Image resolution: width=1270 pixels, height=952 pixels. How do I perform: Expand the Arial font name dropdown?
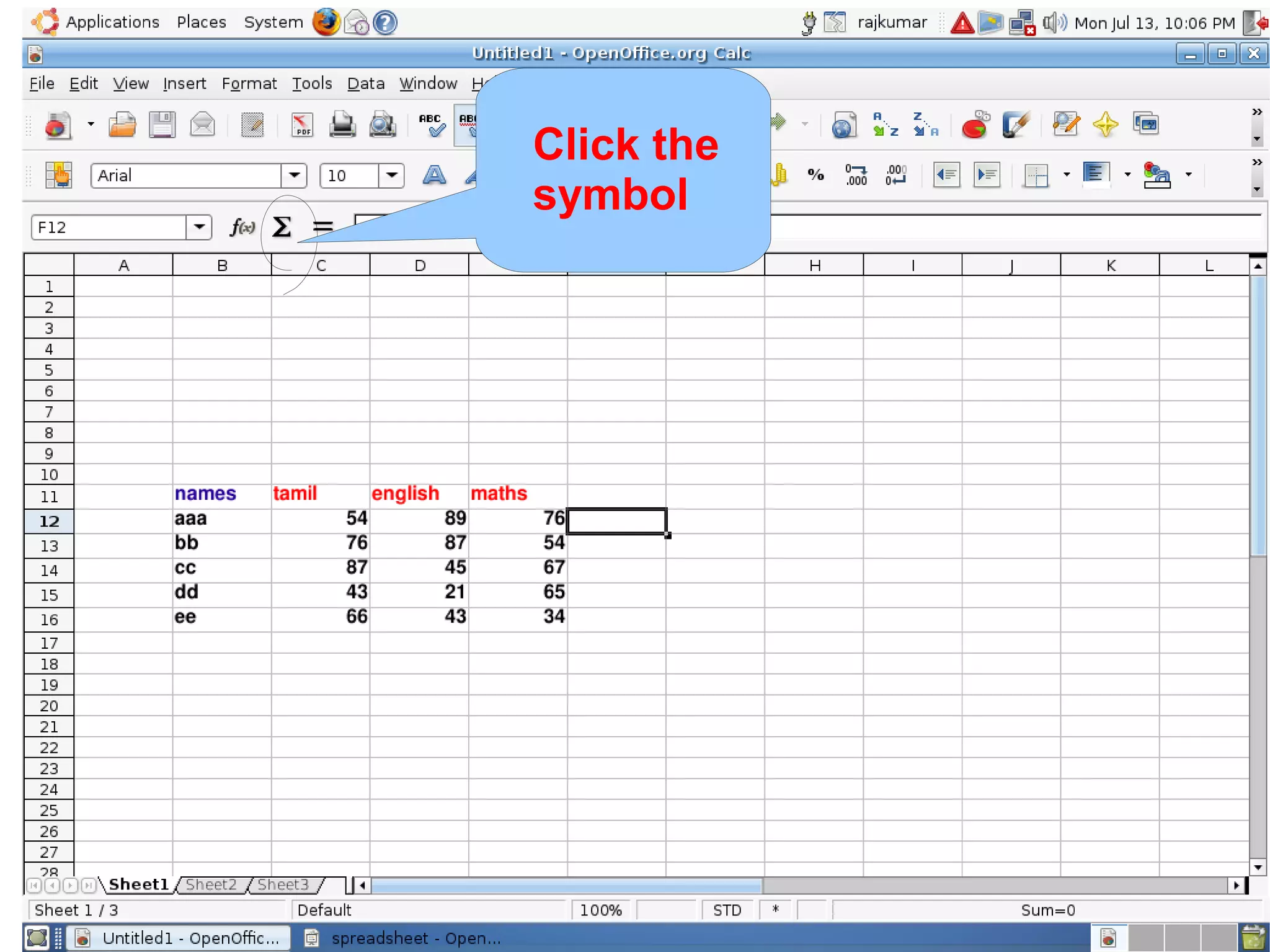click(294, 176)
